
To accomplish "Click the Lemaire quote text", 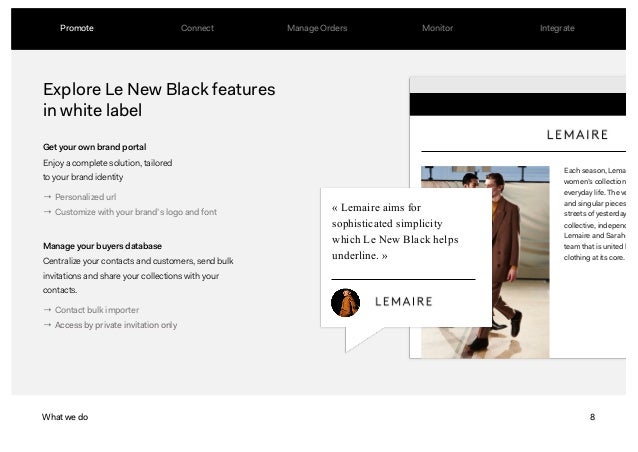I will (x=395, y=231).
